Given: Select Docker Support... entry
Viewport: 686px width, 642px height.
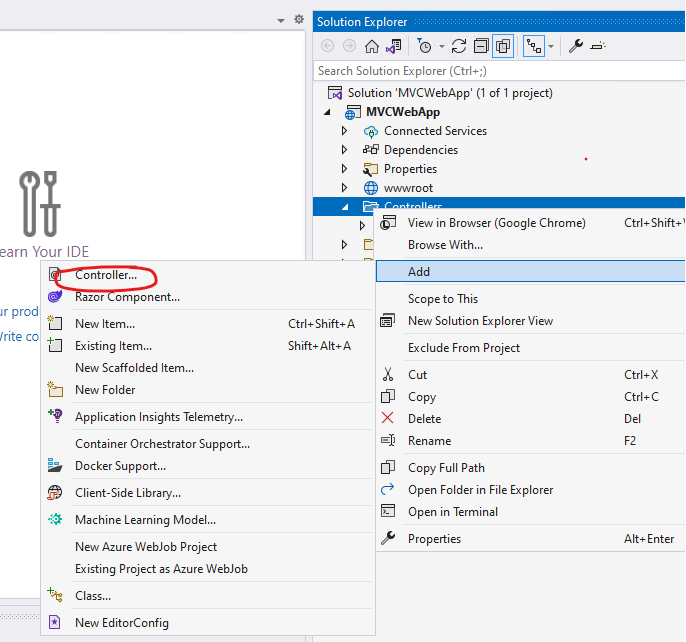Looking at the screenshot, I should [120, 466].
